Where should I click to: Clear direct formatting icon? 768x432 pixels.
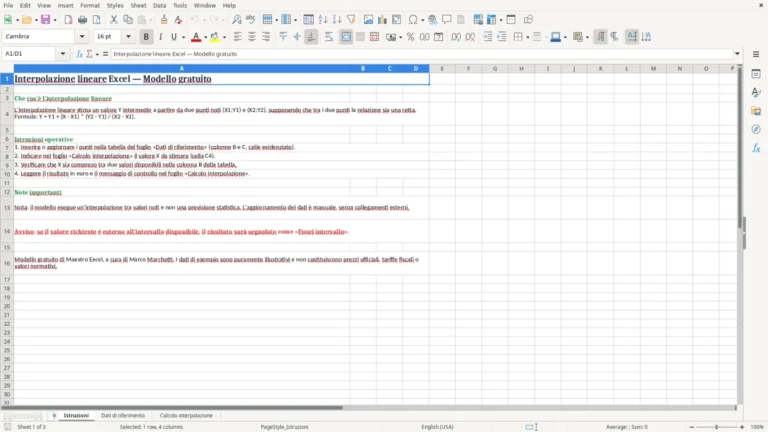(x=178, y=20)
